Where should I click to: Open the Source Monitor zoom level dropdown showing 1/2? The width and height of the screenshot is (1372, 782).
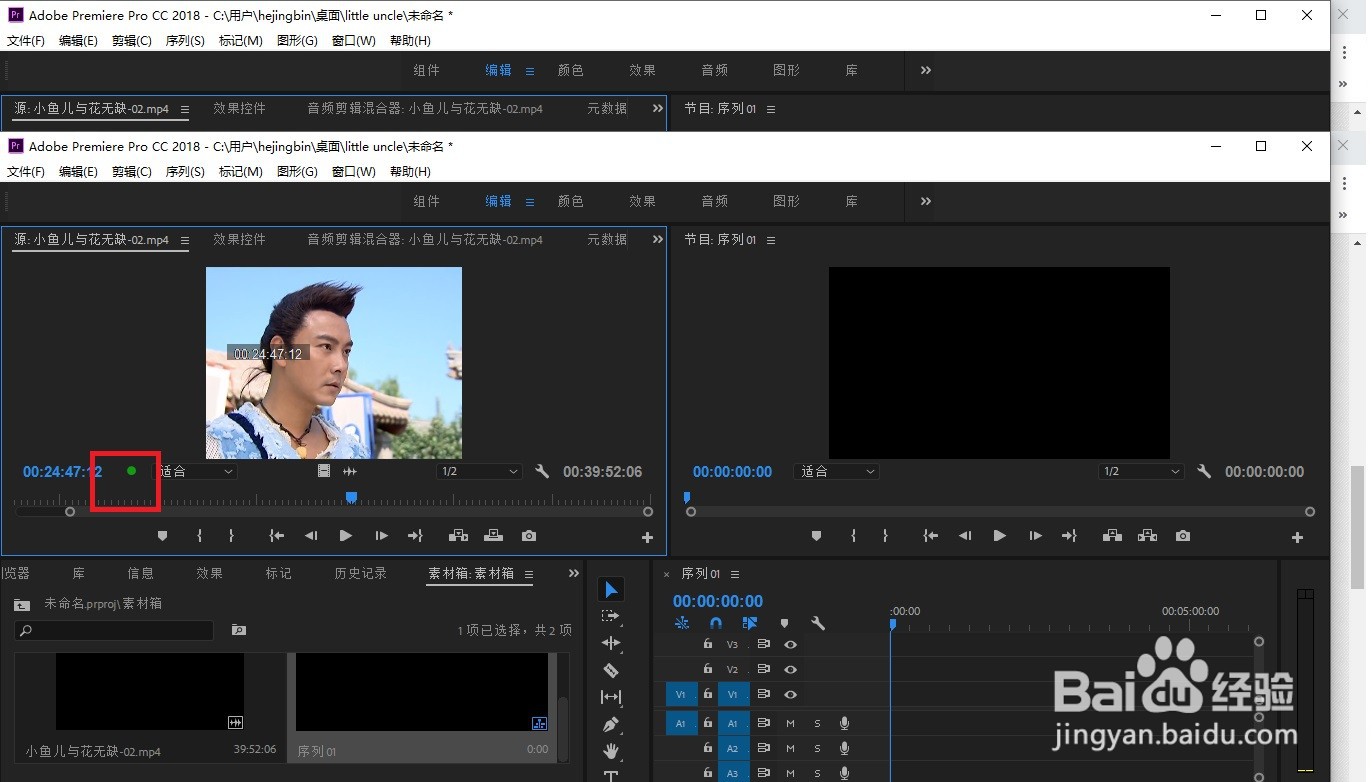click(x=480, y=471)
